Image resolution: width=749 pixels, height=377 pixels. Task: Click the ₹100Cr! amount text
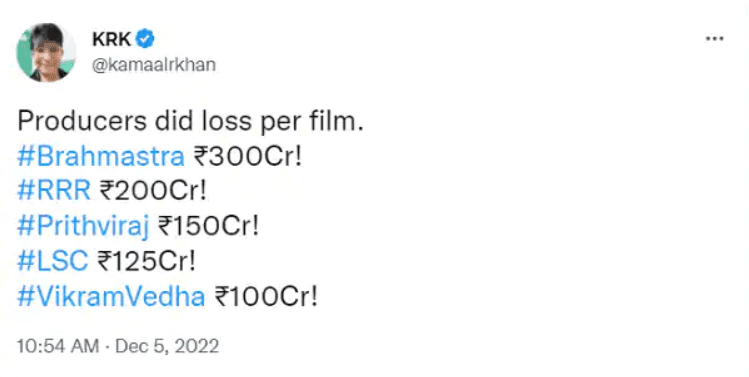[266, 297]
